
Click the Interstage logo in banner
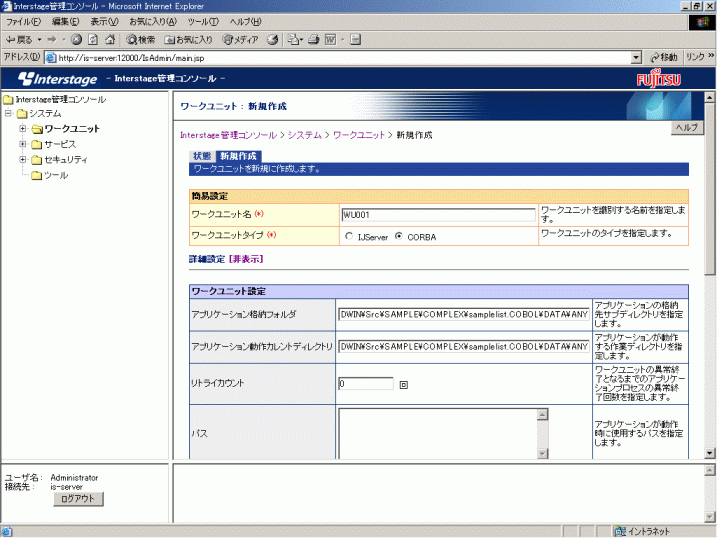[x=58, y=79]
